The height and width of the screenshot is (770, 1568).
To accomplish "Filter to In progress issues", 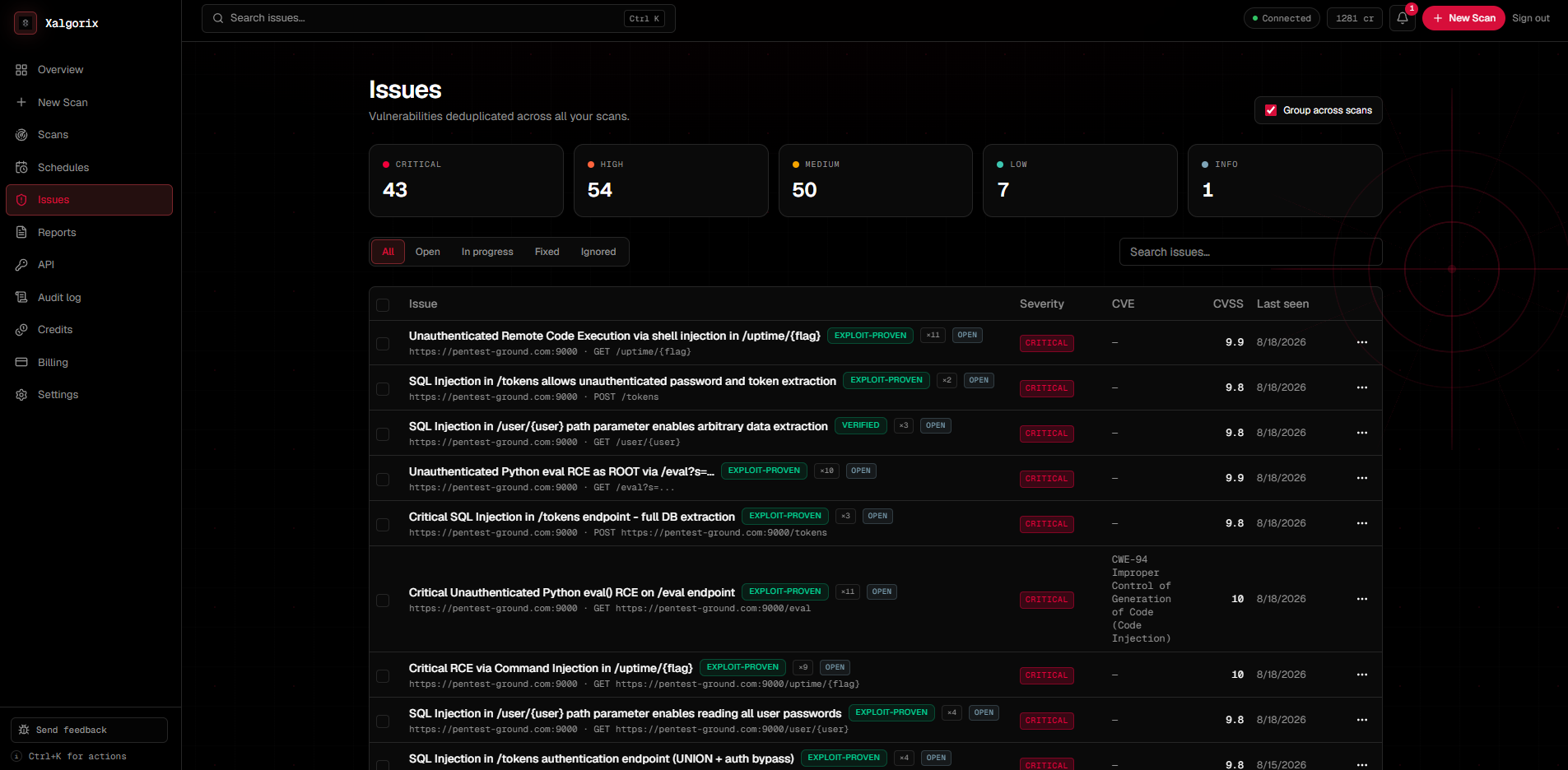I will point(487,252).
